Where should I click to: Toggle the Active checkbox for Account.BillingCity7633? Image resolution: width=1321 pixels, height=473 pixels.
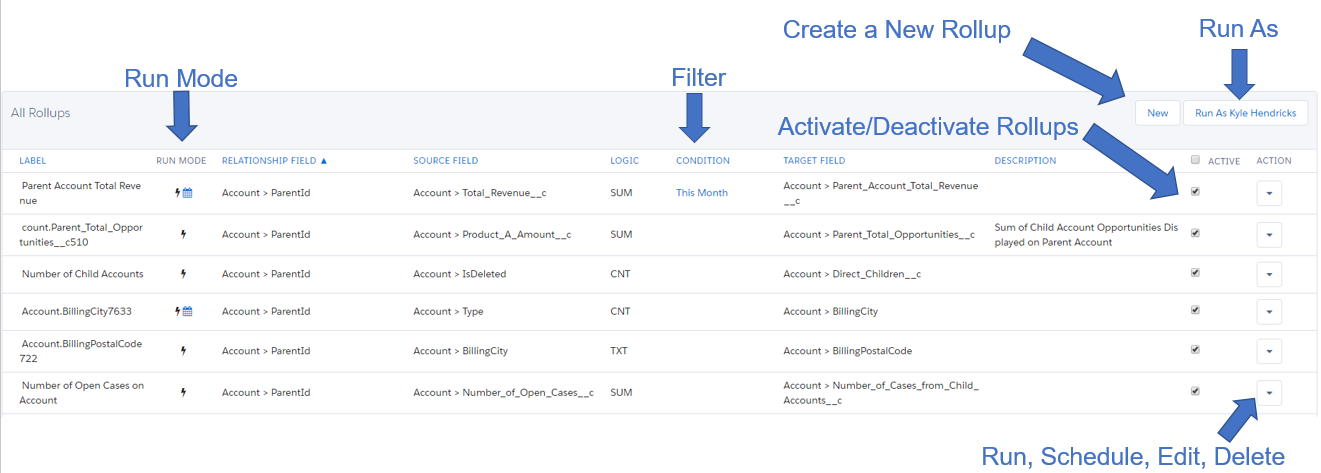[x=1195, y=310]
